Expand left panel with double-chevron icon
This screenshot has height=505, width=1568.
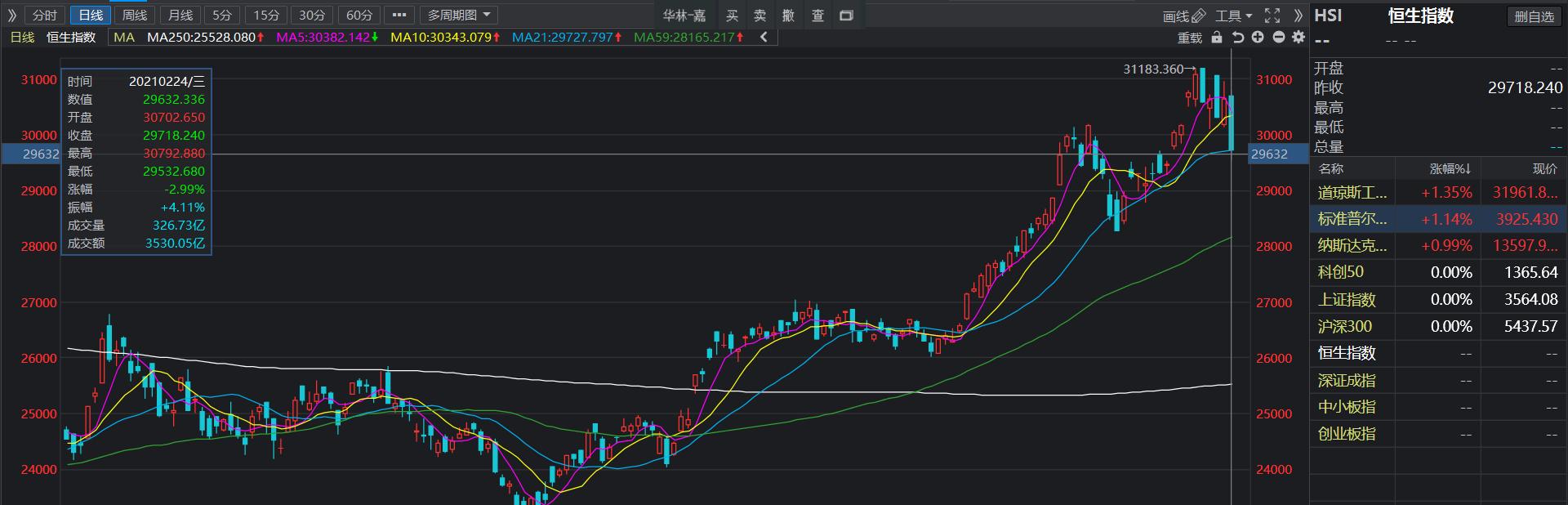tap(11, 16)
